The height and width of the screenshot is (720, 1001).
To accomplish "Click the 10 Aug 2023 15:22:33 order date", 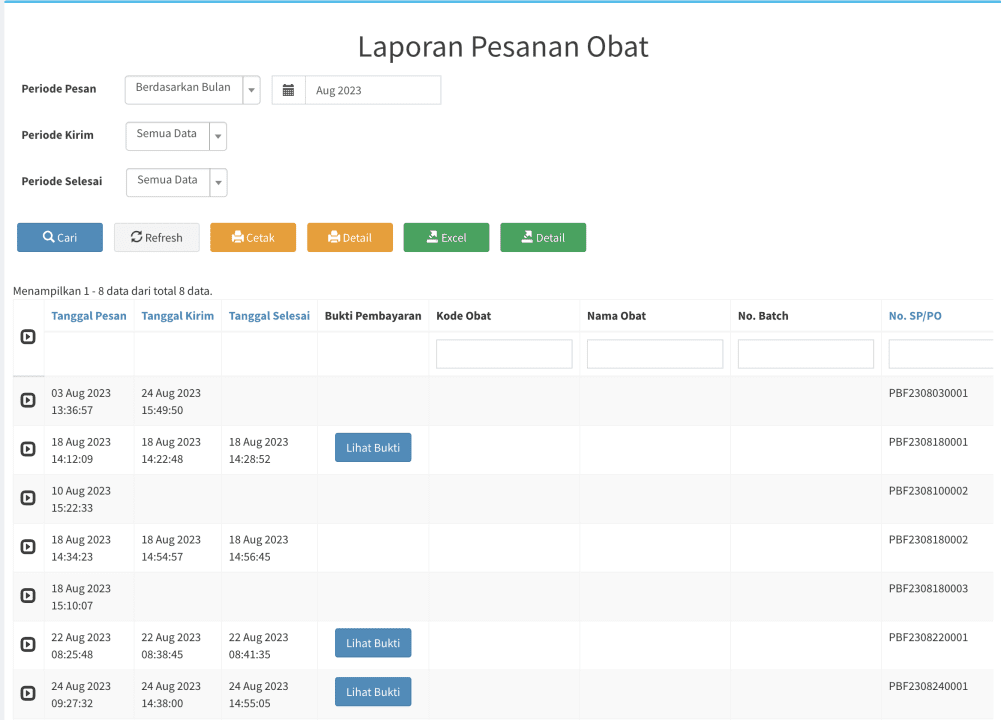I will (81, 499).
